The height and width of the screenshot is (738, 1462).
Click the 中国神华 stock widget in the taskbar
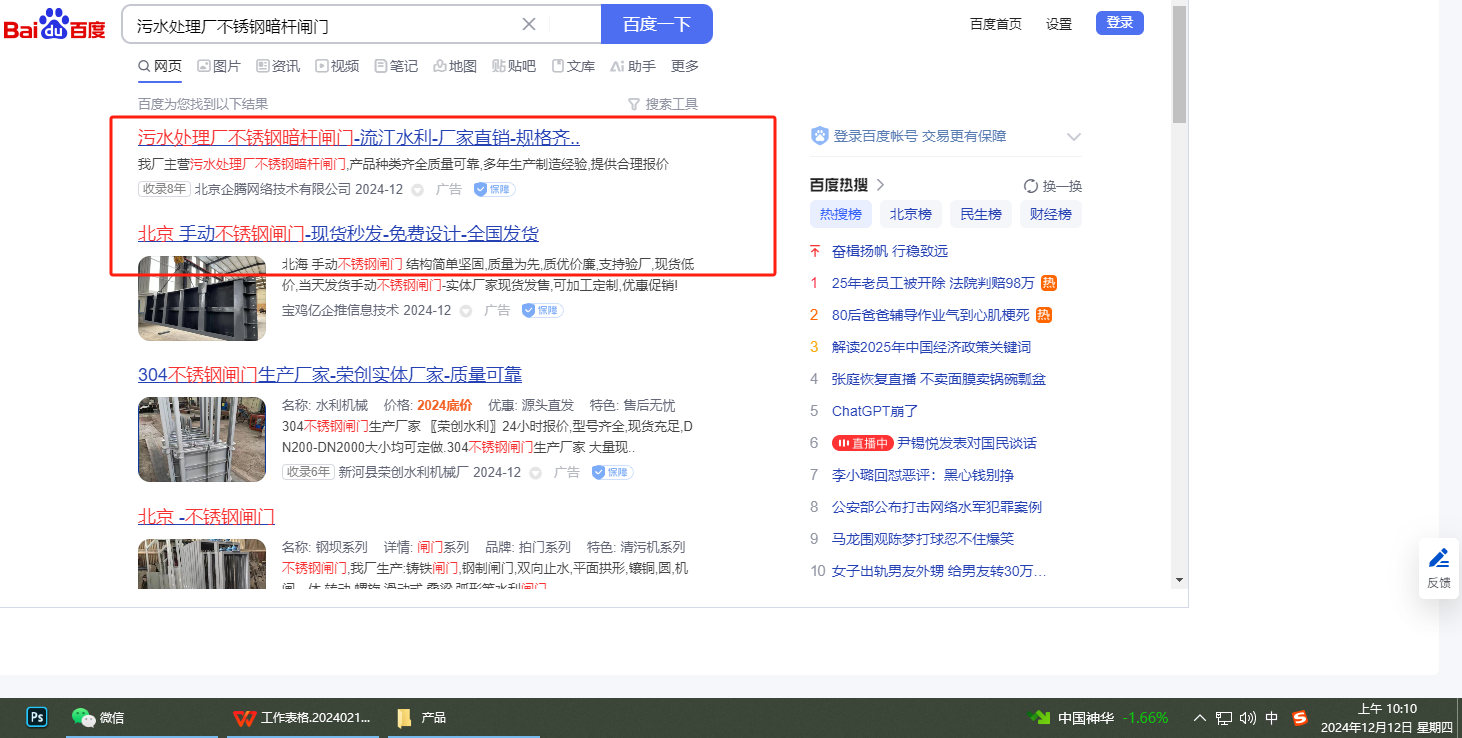point(1099,717)
